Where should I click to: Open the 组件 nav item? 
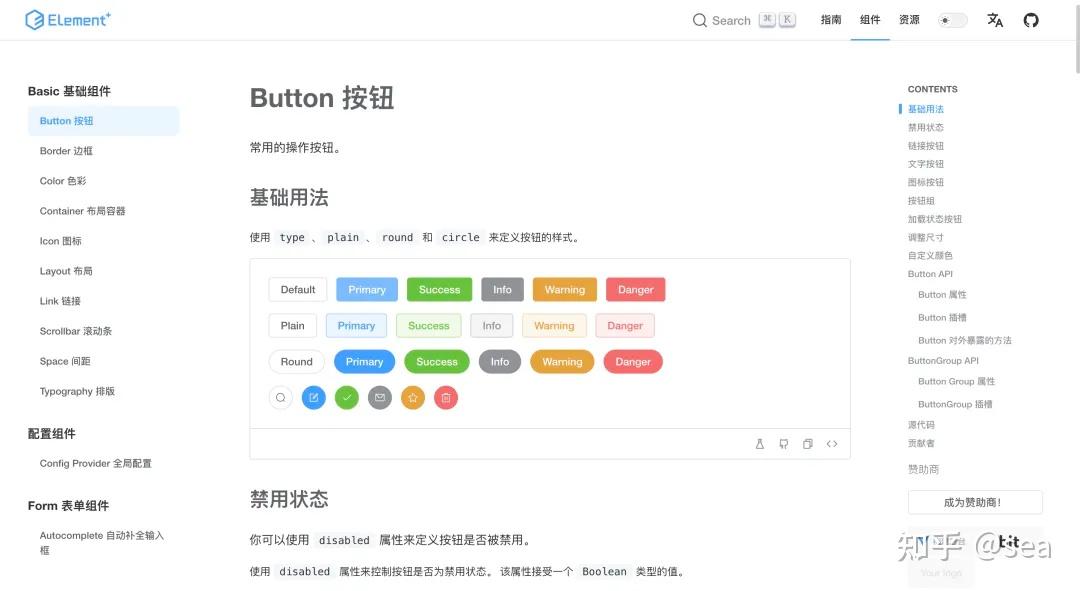[x=870, y=20]
